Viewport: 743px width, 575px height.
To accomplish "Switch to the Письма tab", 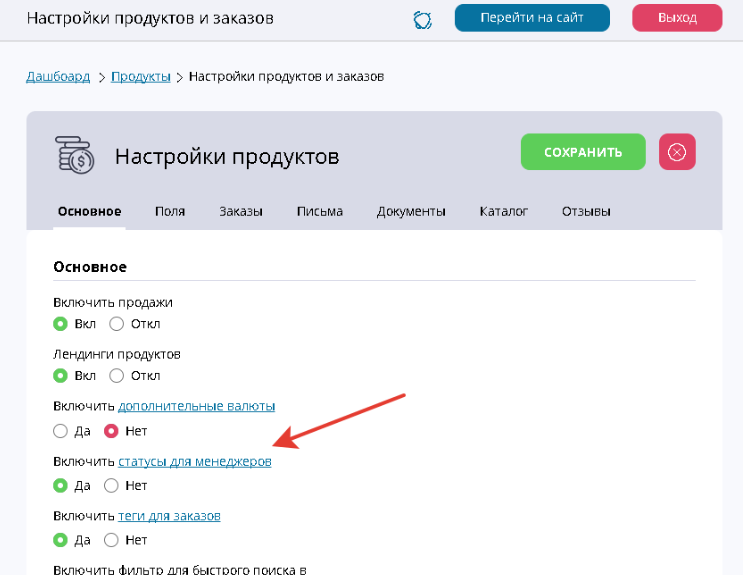I will coord(320,211).
